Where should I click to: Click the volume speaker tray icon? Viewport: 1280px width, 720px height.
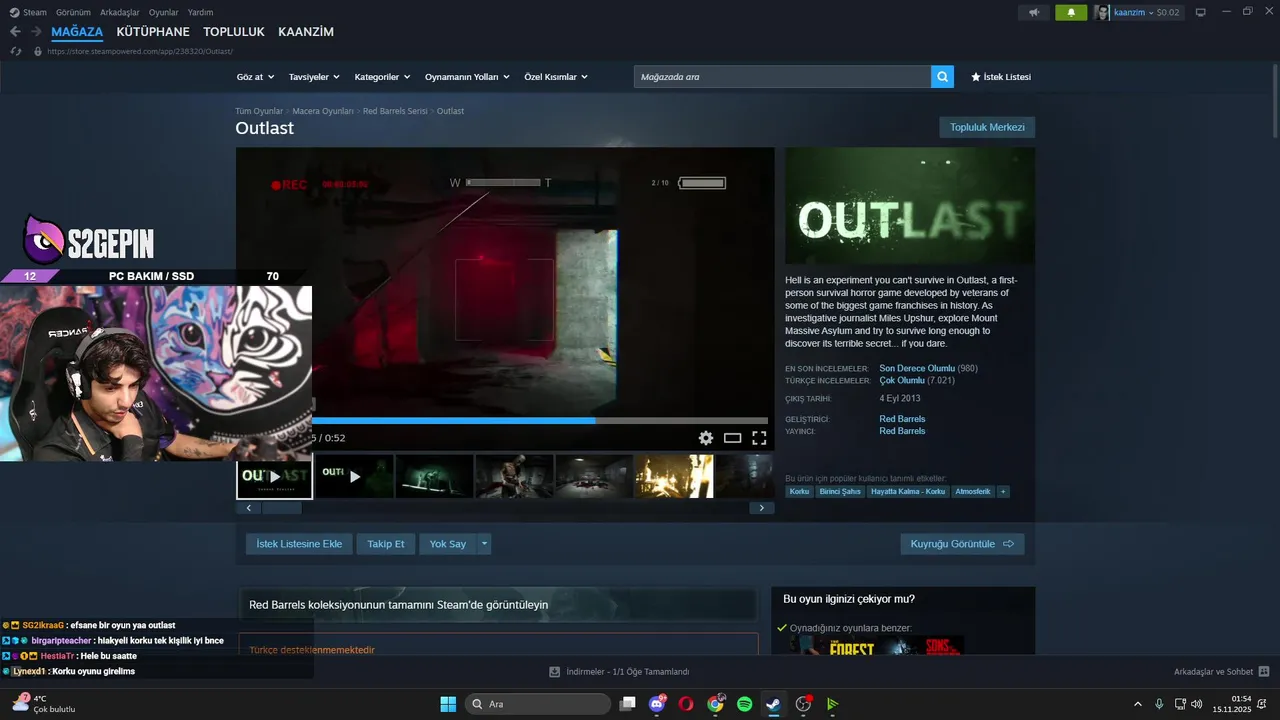(x=1197, y=704)
